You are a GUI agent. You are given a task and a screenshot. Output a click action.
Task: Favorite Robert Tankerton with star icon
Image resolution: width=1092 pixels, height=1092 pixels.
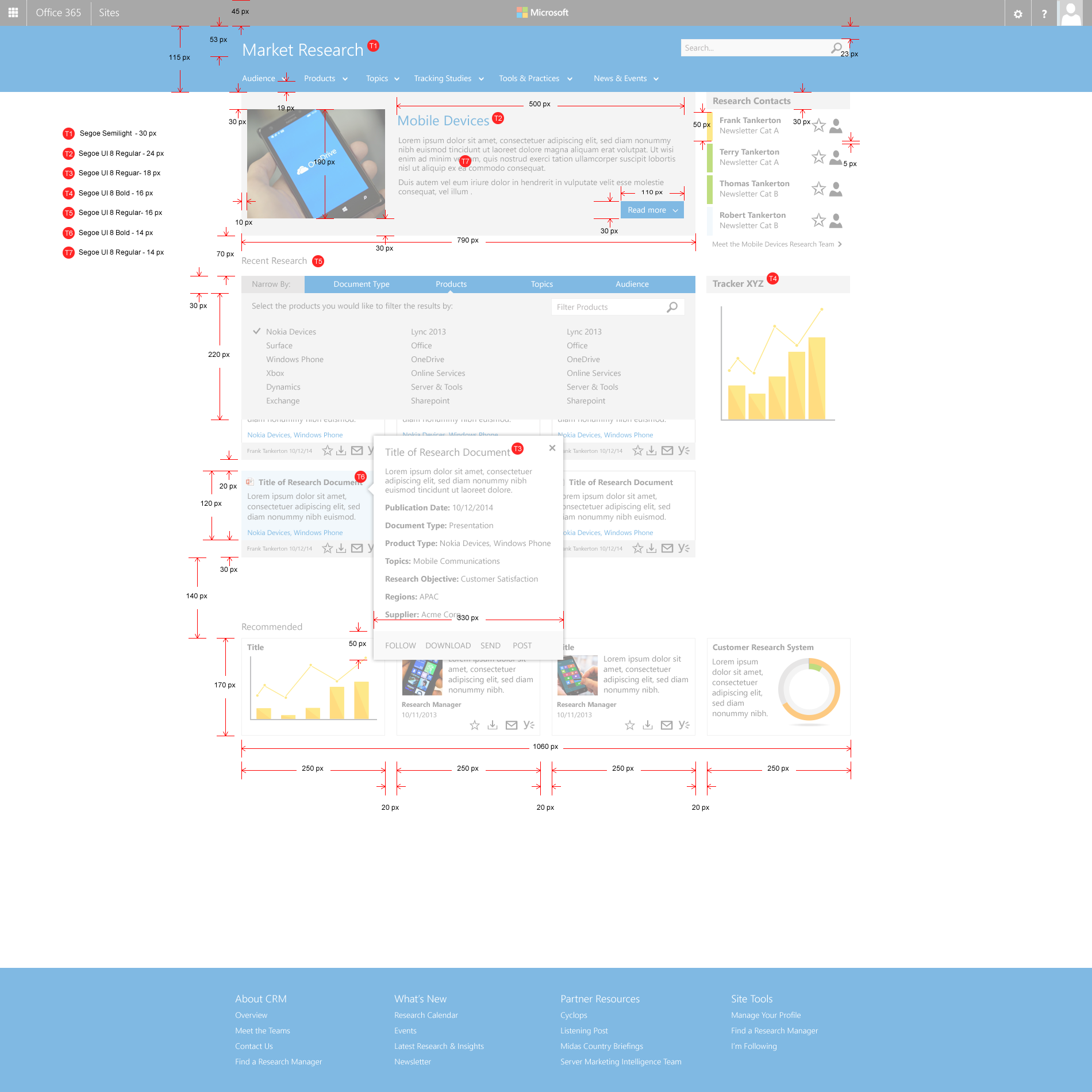click(819, 220)
